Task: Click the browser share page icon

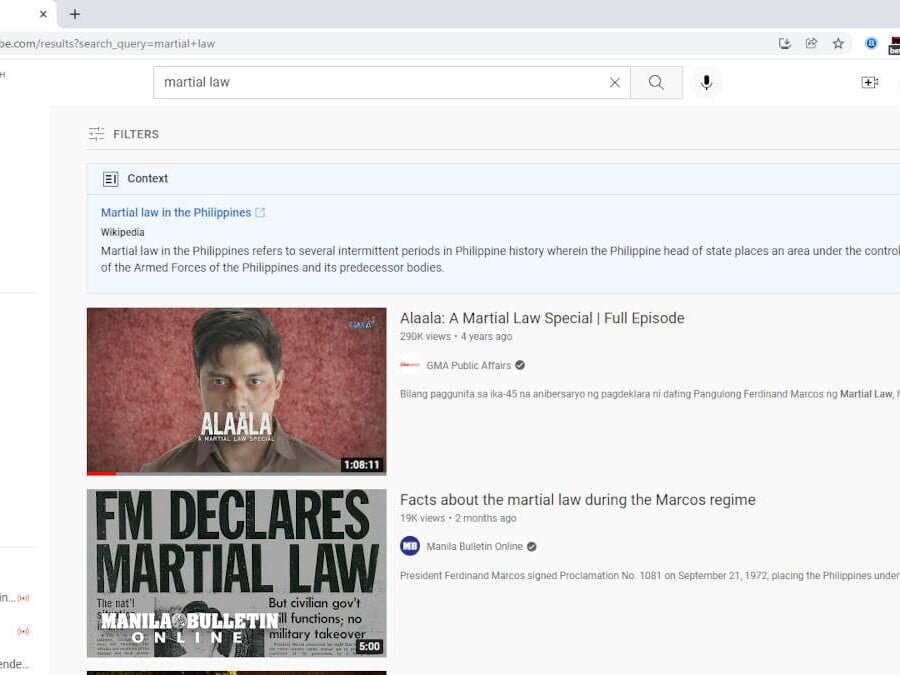Action: 811,44
